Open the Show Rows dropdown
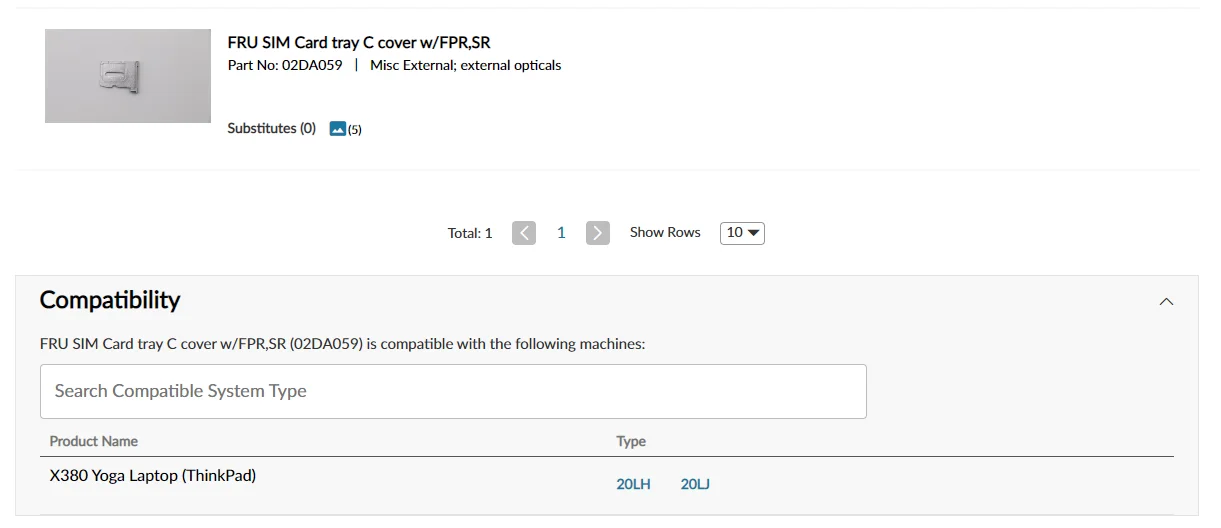Image resolution: width=1221 pixels, height=528 pixels. point(742,233)
